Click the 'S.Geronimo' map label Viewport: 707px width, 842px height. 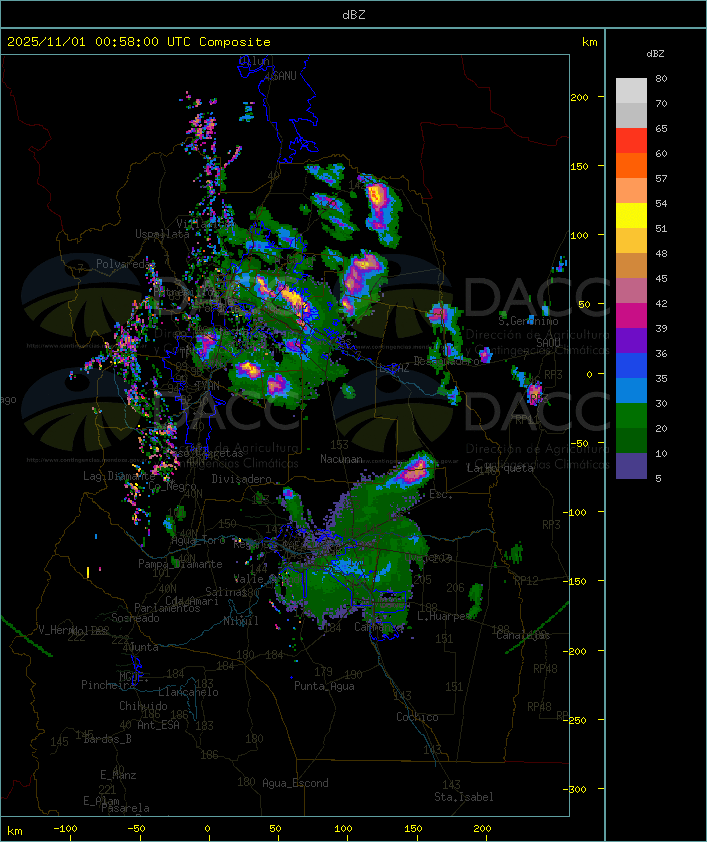tap(528, 321)
